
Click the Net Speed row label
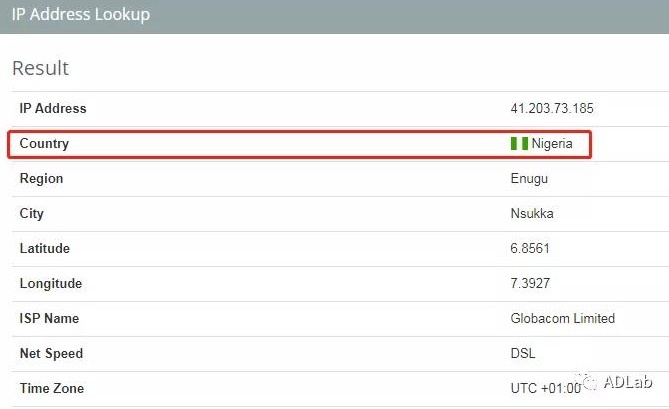coord(51,353)
